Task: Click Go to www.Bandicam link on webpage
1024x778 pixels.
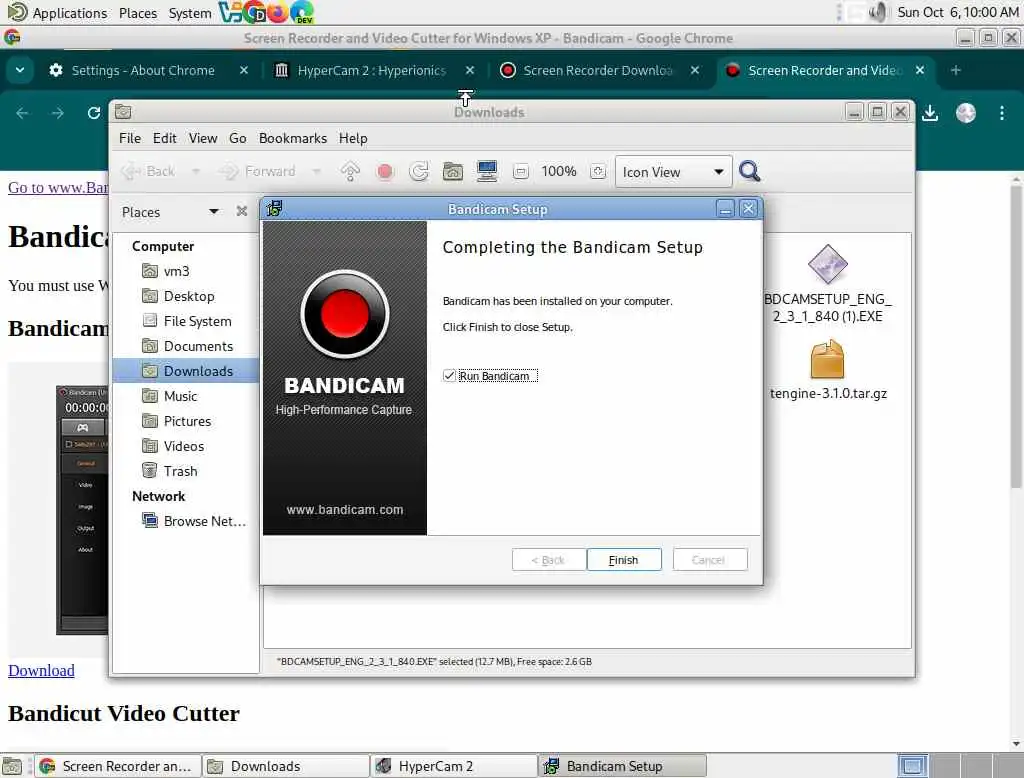Action: click(x=58, y=187)
